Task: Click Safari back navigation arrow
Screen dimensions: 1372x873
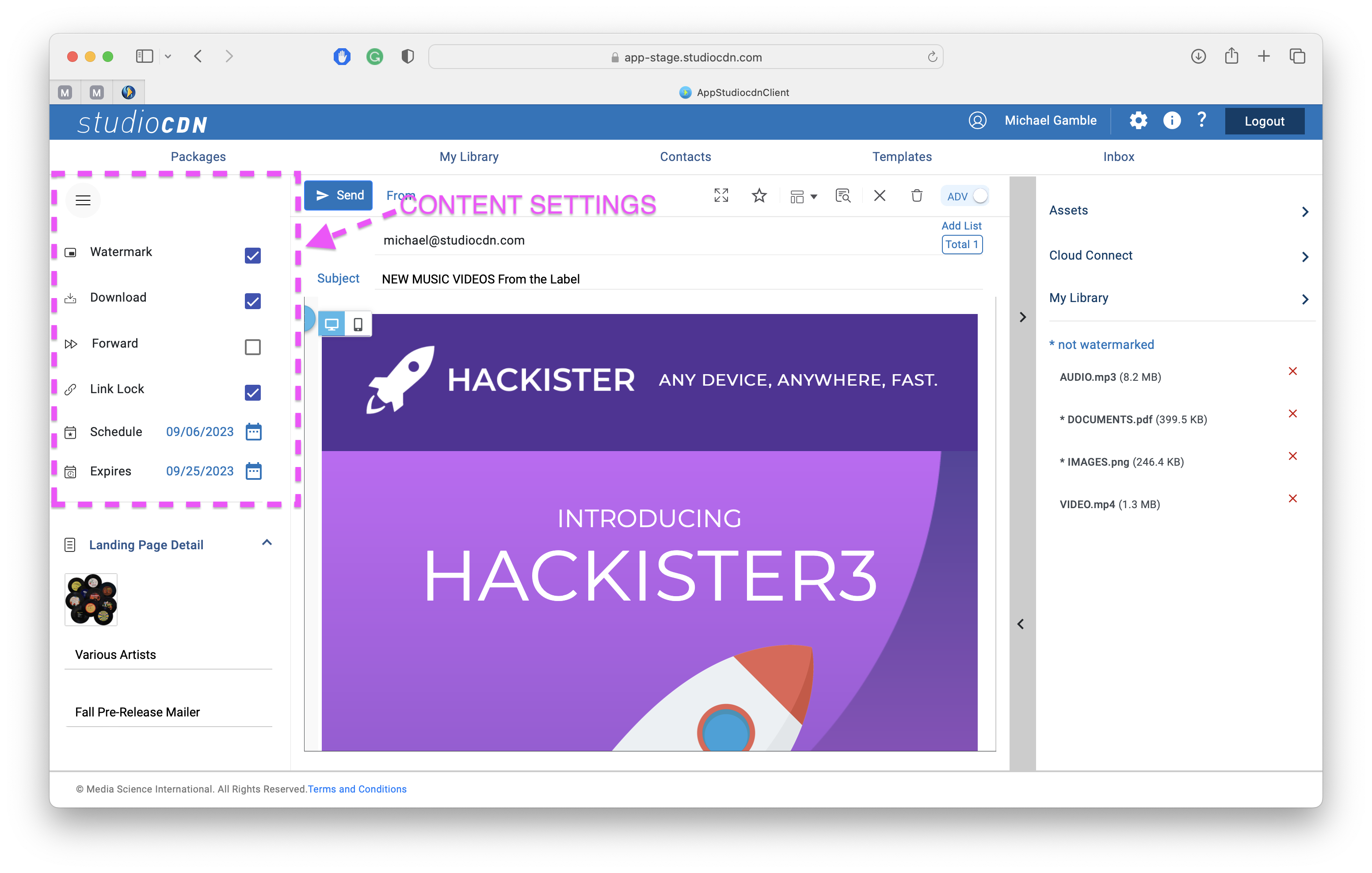Action: pos(198,56)
